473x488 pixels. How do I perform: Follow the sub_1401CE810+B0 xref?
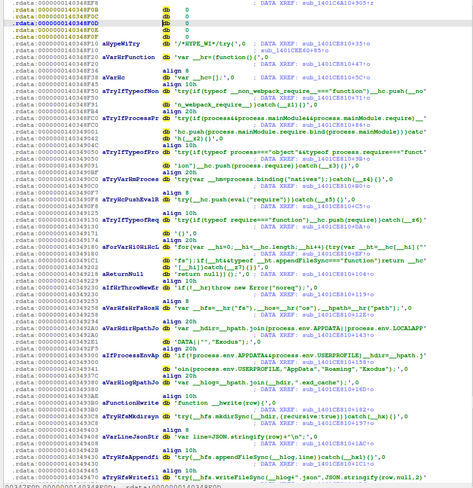(x=336, y=186)
